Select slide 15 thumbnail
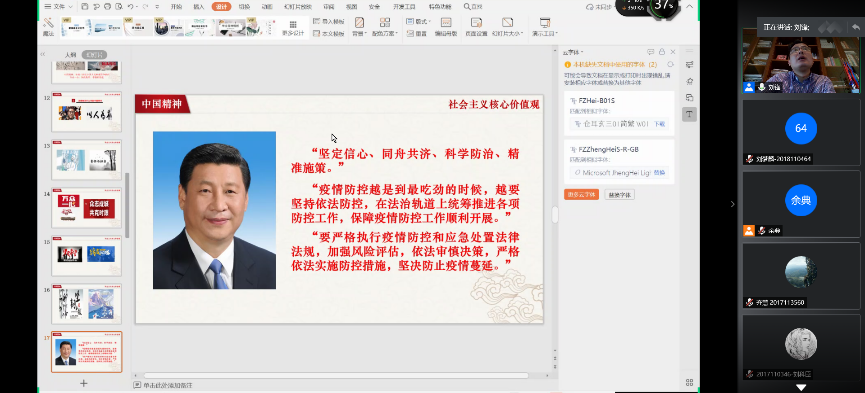Viewport: 865px width, 393px height. coord(87,256)
